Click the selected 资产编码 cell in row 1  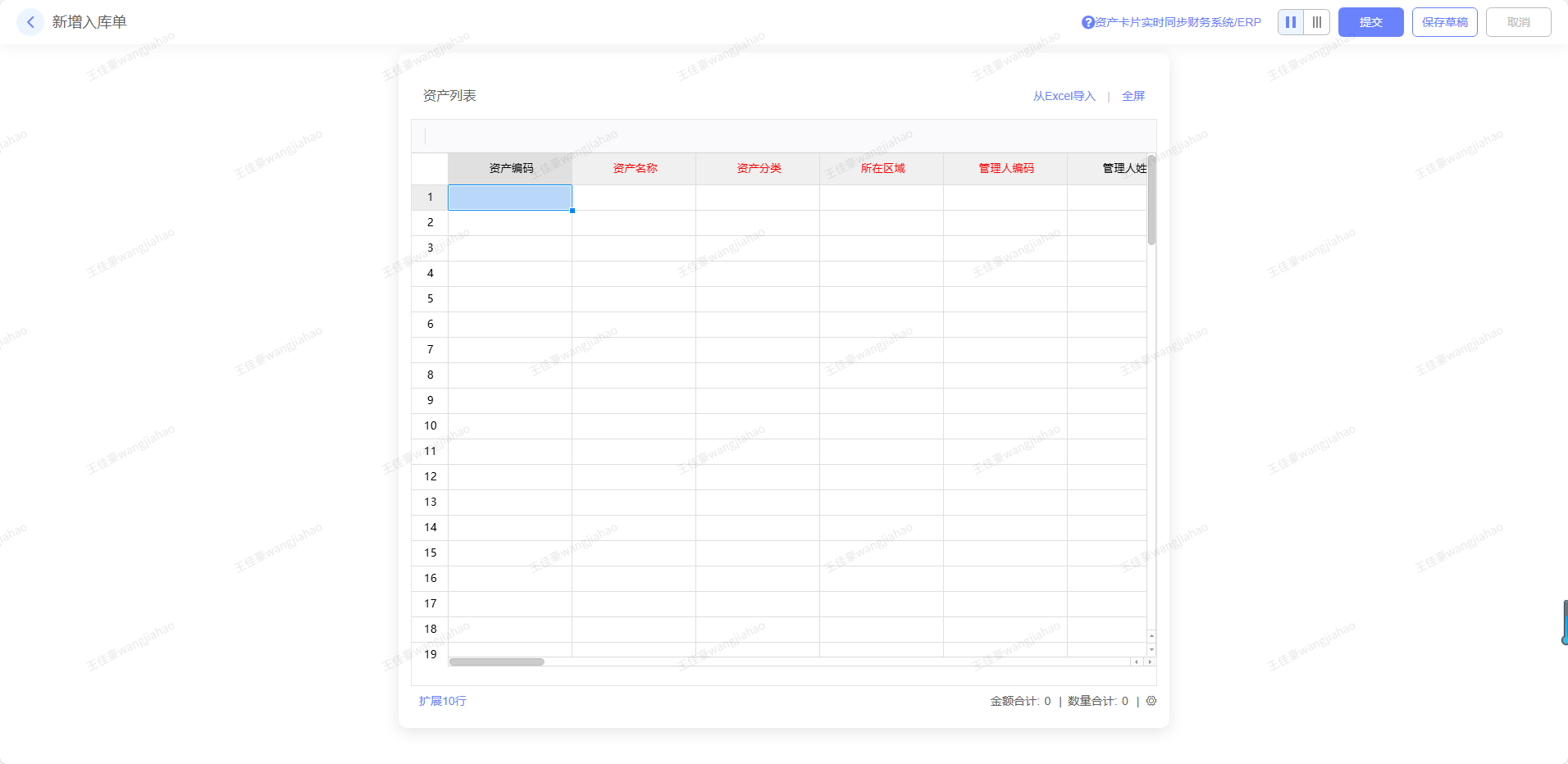[x=509, y=198]
